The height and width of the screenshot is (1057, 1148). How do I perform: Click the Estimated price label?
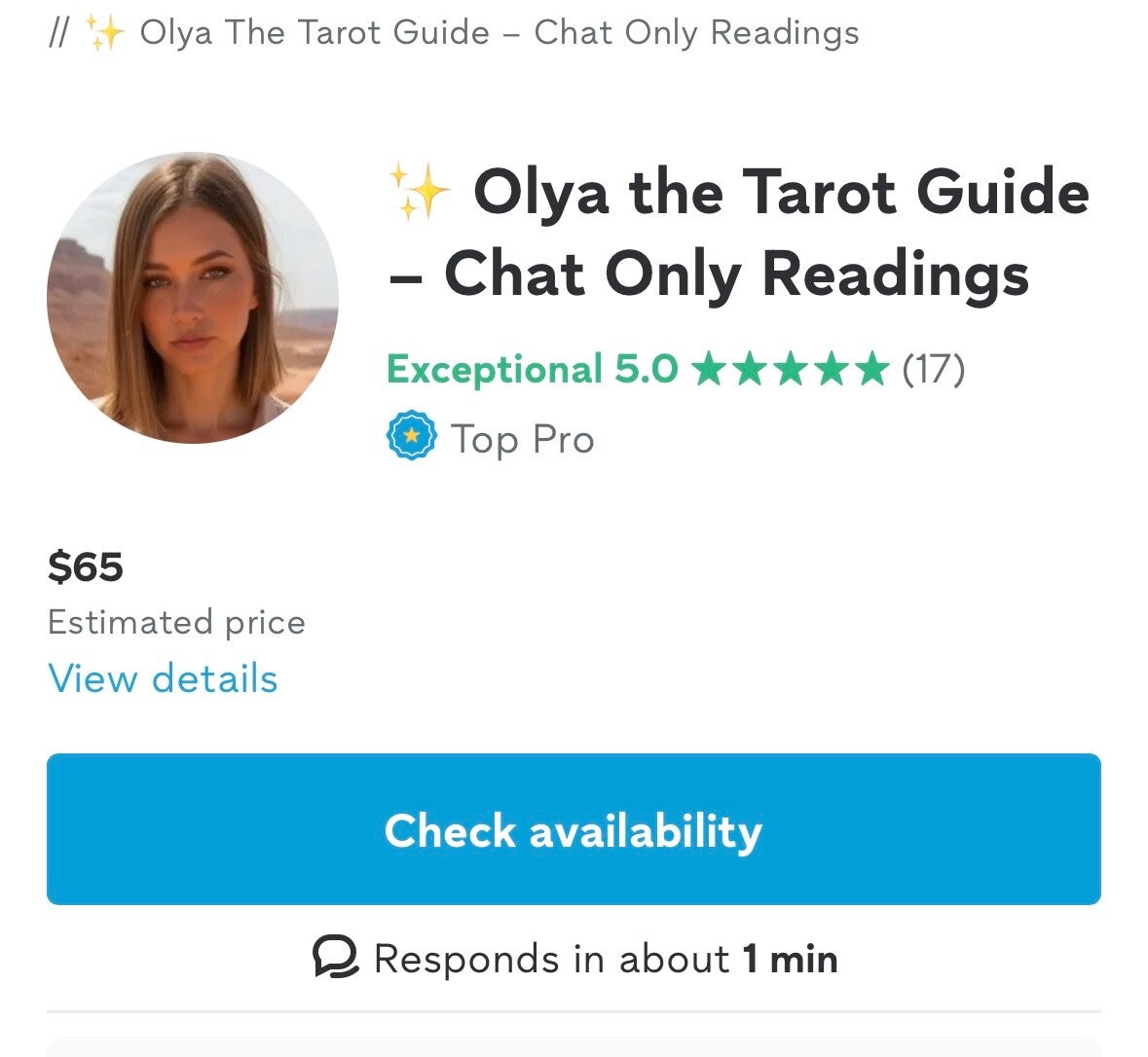(x=176, y=623)
